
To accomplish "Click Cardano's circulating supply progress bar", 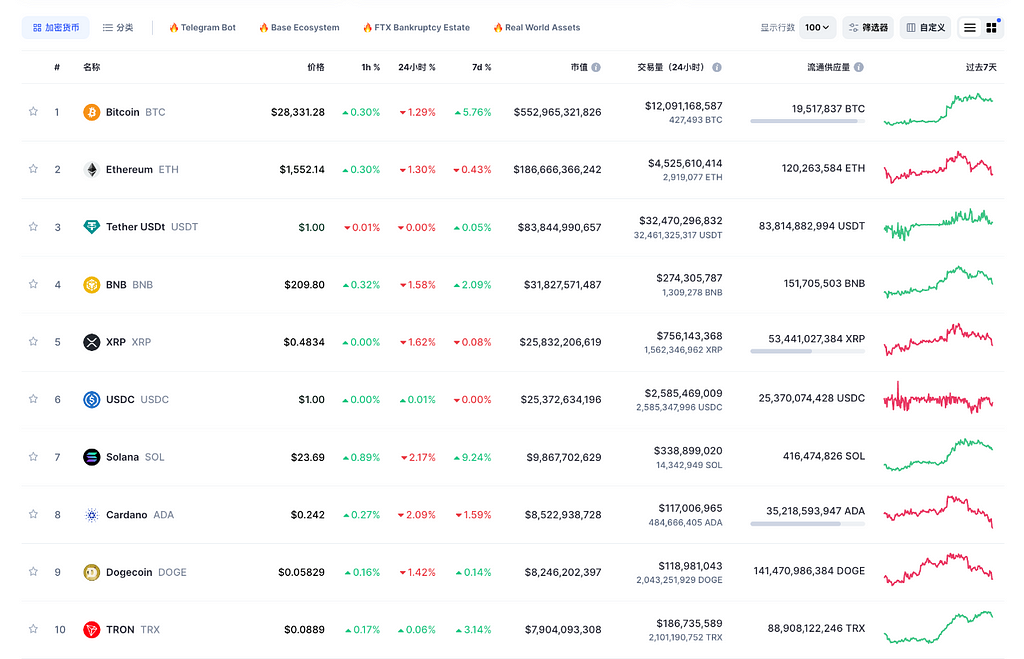I will tap(808, 524).
